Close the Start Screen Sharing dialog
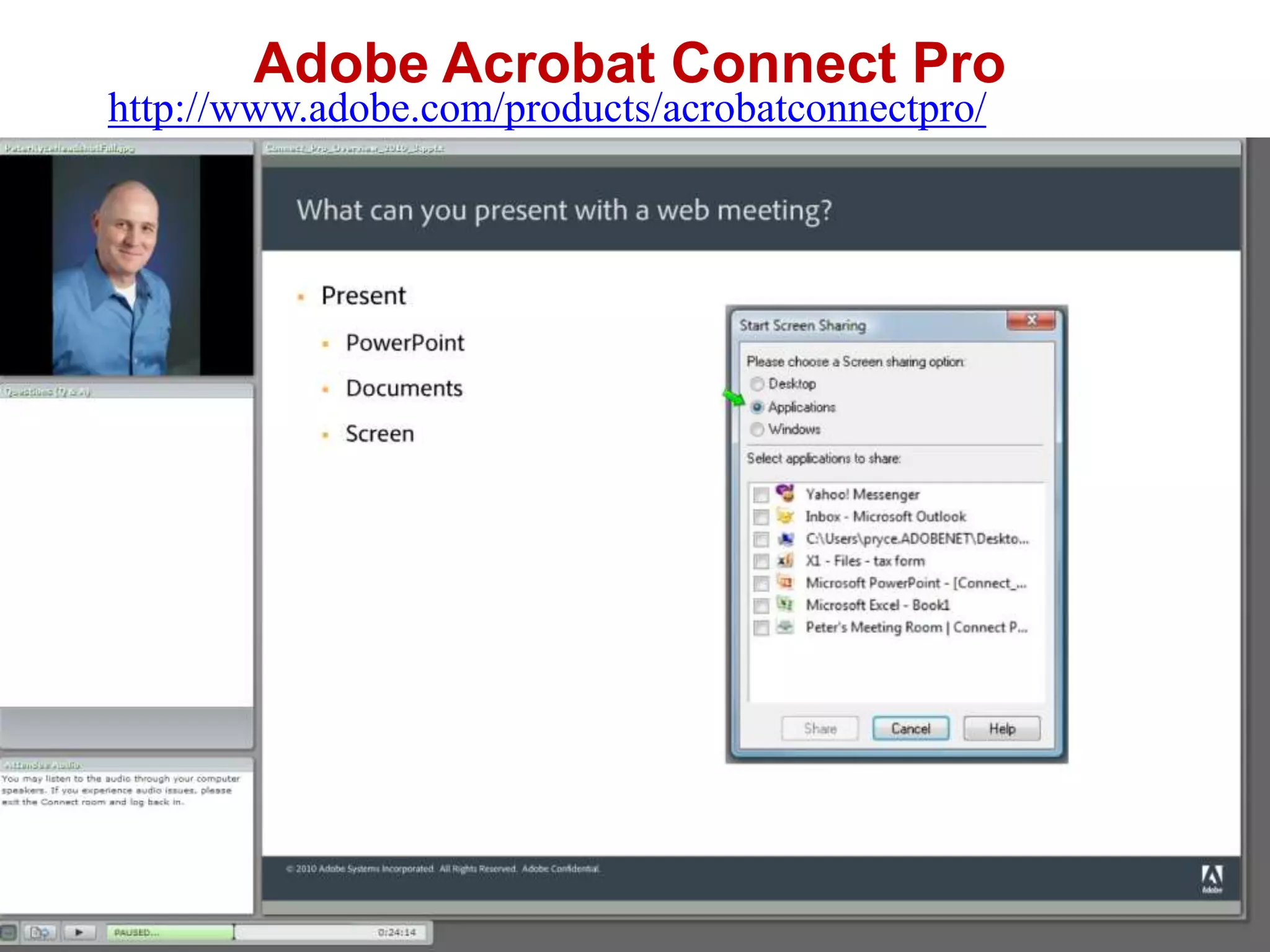This screenshot has width=1270, height=952. point(1031,320)
